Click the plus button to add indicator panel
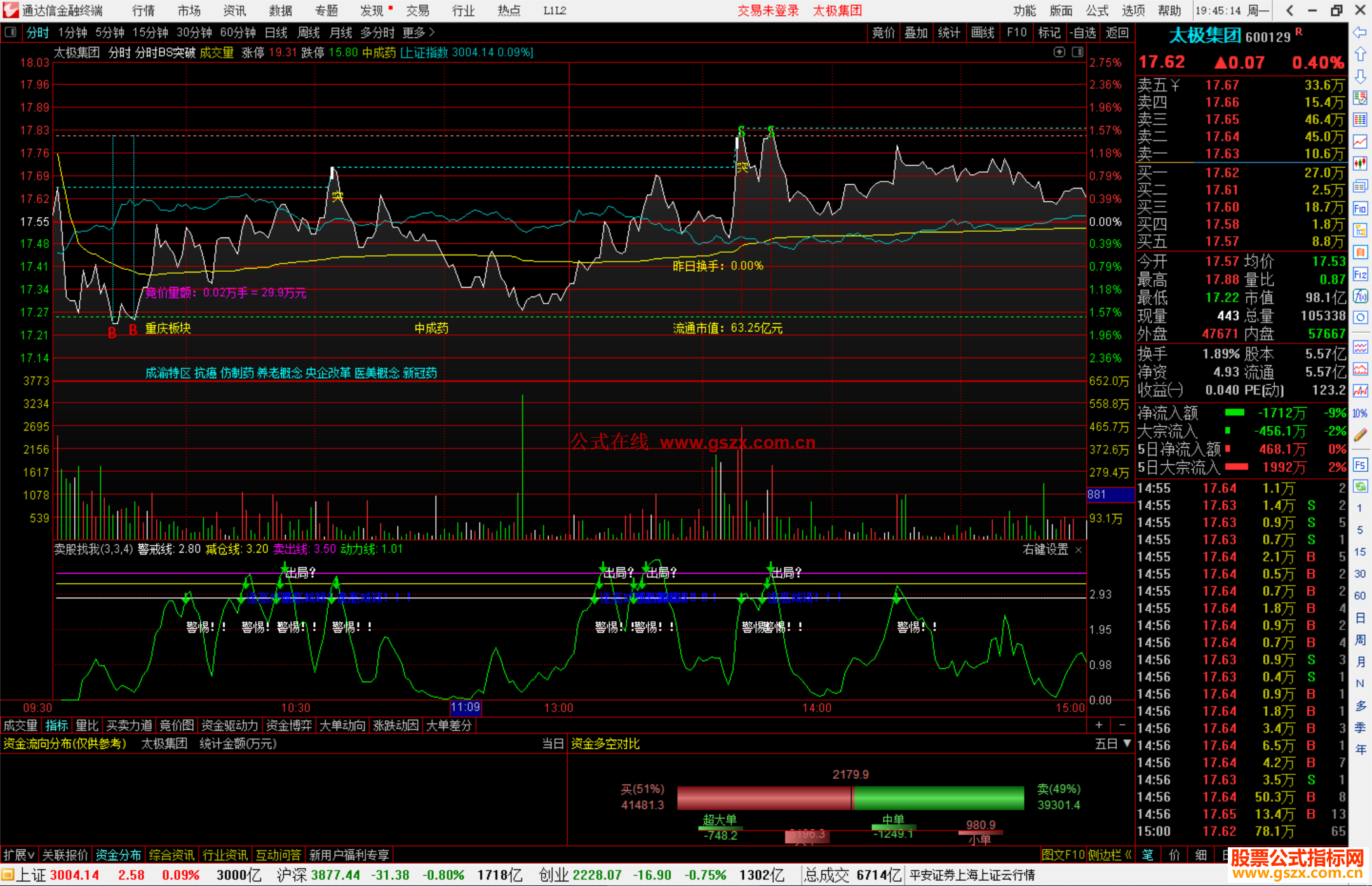This screenshot has width=1372, height=886. (1099, 725)
